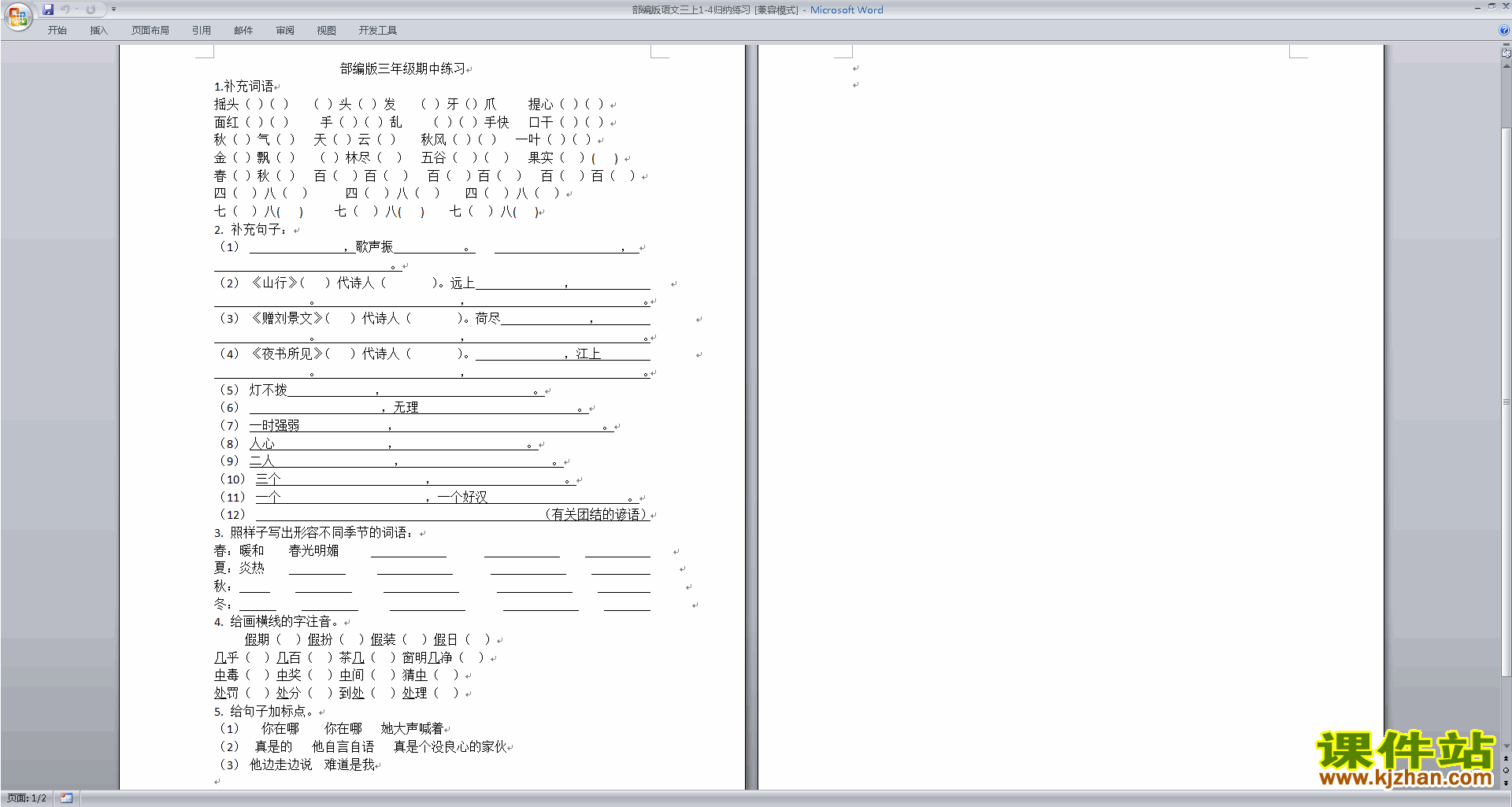
Task: Click the Undo arrow icon
Action: 65,9
